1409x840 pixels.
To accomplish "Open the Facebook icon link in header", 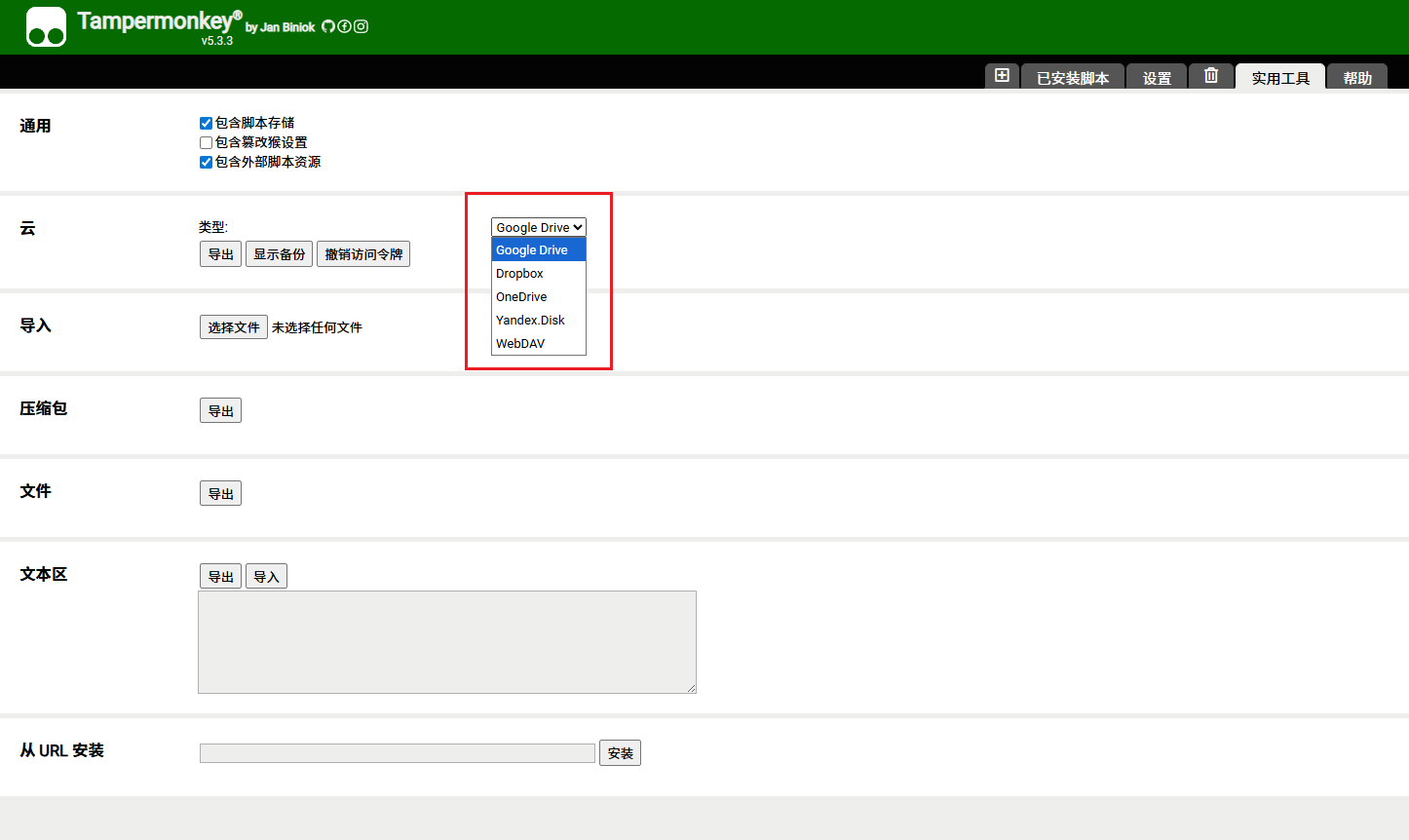I will tap(344, 26).
